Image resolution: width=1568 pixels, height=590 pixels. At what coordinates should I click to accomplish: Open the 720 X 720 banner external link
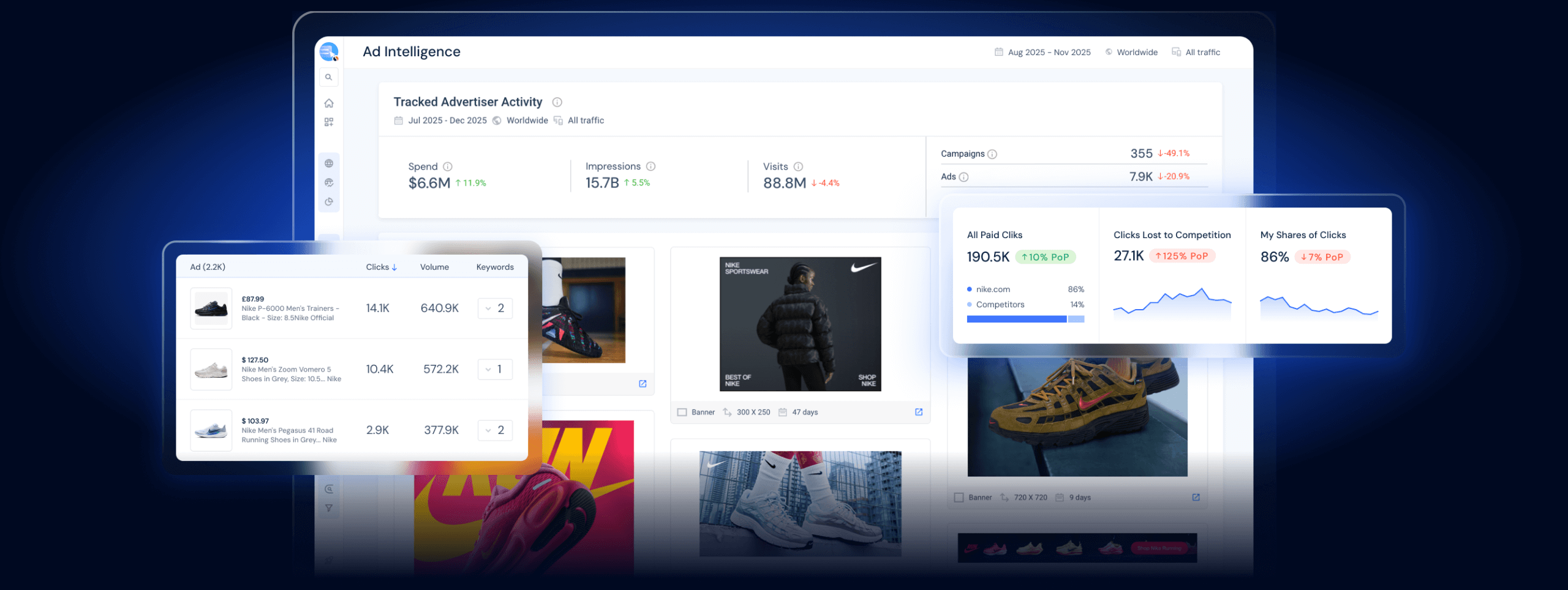[x=1196, y=498]
